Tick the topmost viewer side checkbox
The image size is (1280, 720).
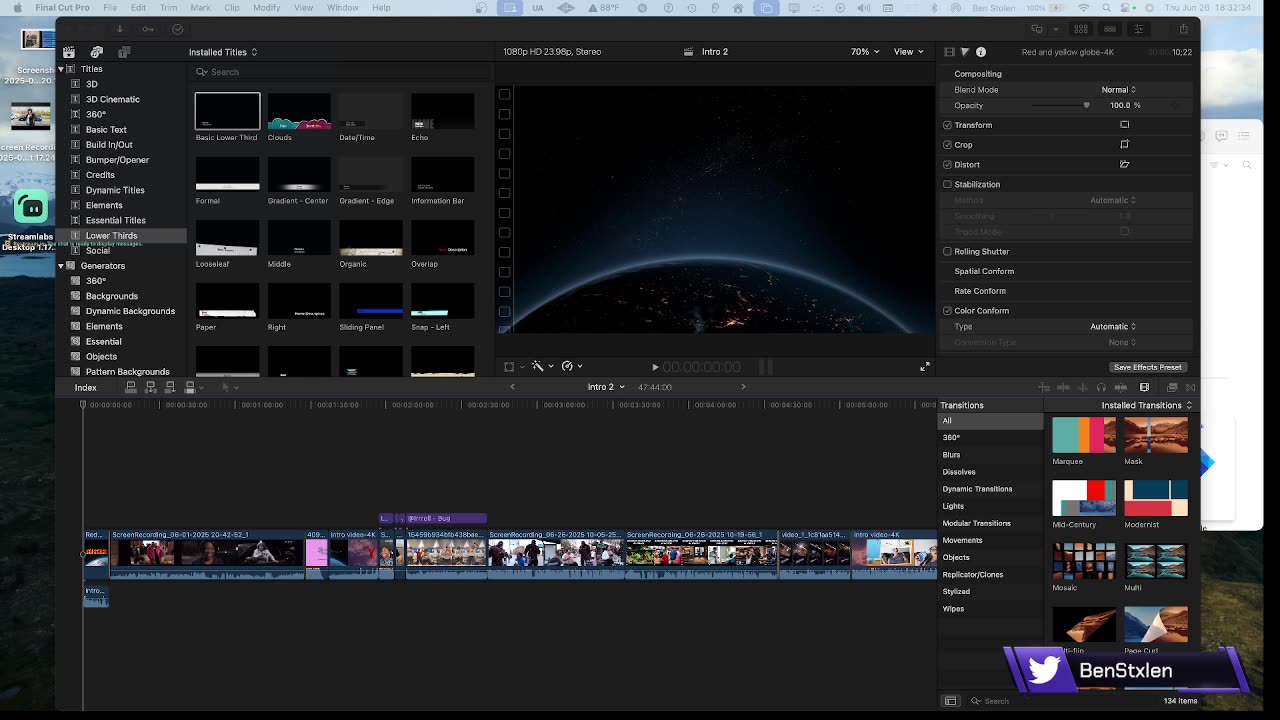coord(504,95)
